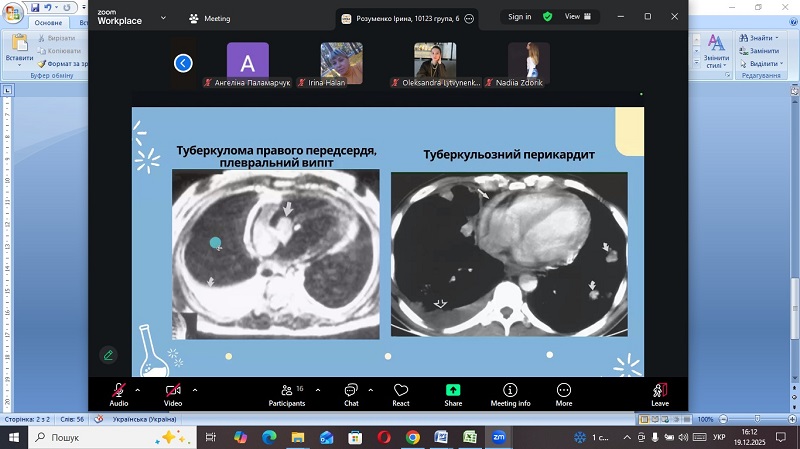
Task: Turn on camera with Video button
Action: tap(173, 394)
